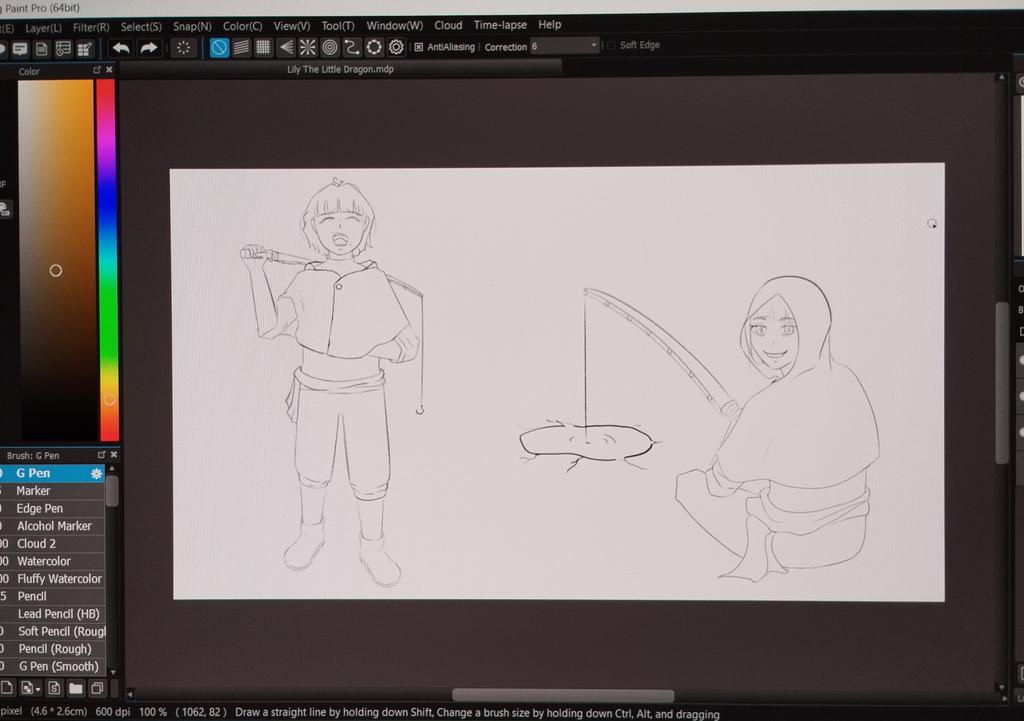The width and height of the screenshot is (1024, 721).
Task: Open the Color menu
Action: [x=242, y=26]
